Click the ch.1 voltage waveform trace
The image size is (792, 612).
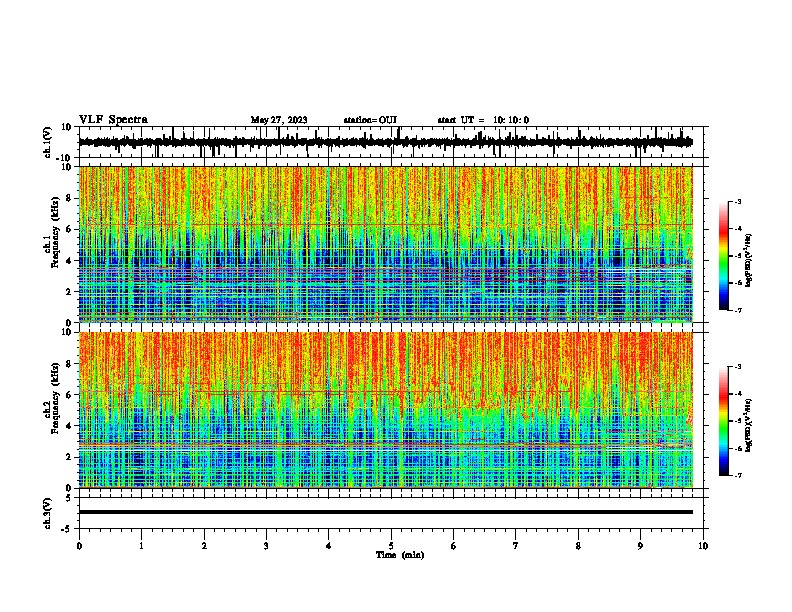(x=386, y=142)
